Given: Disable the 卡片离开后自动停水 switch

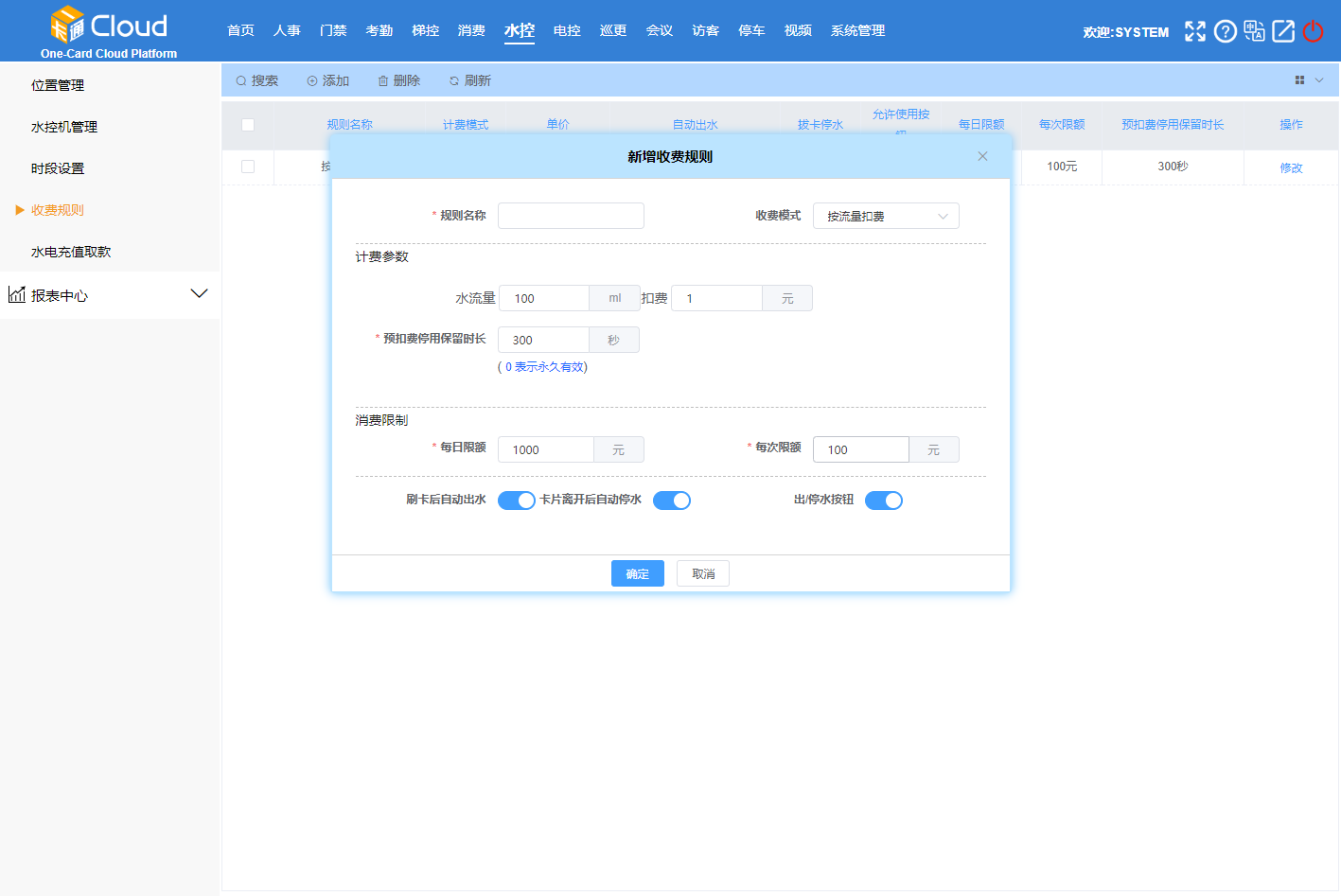Looking at the screenshot, I should 671,501.
